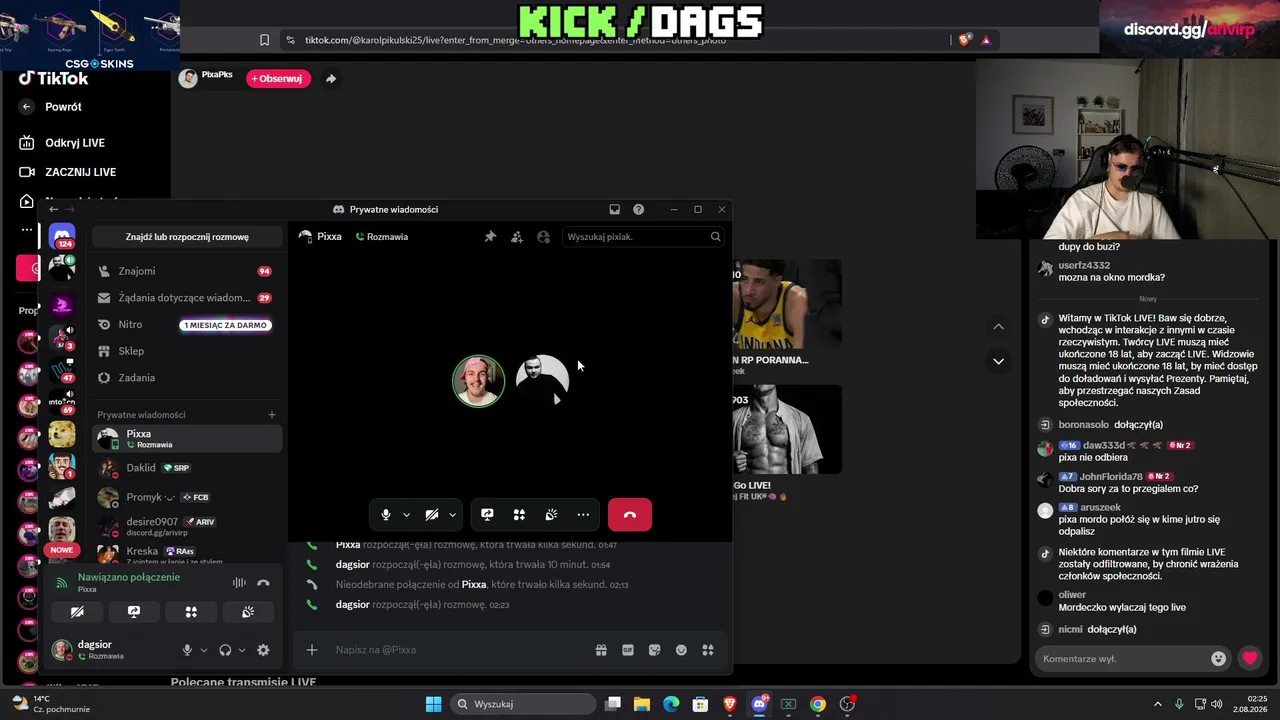Click the message field 'Napisz na @Pixxa'
The width and height of the screenshot is (1280, 720).
click(458, 650)
